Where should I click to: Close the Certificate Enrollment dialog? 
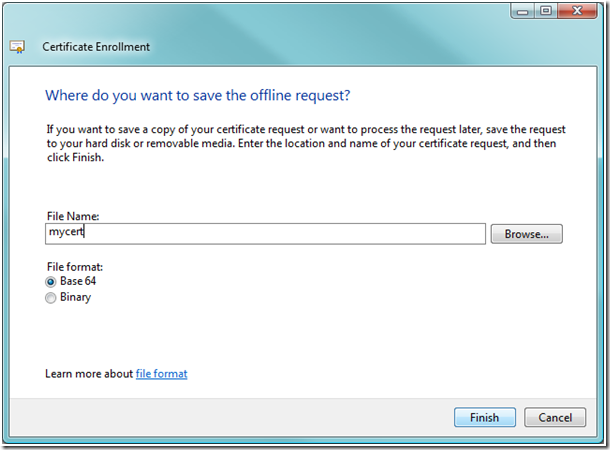577,11
